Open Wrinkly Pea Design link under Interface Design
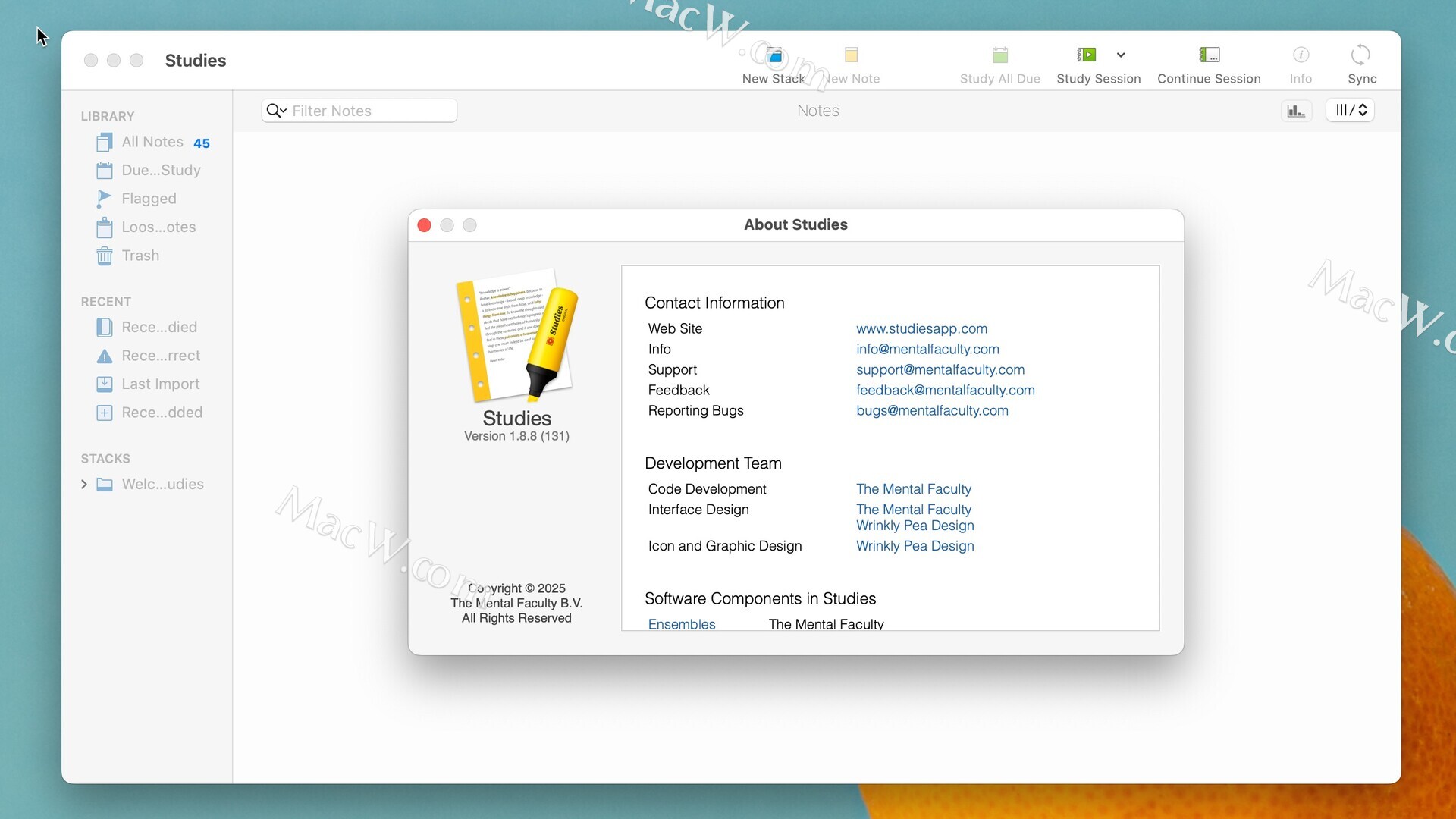This screenshot has height=819, width=1456. pos(915,526)
